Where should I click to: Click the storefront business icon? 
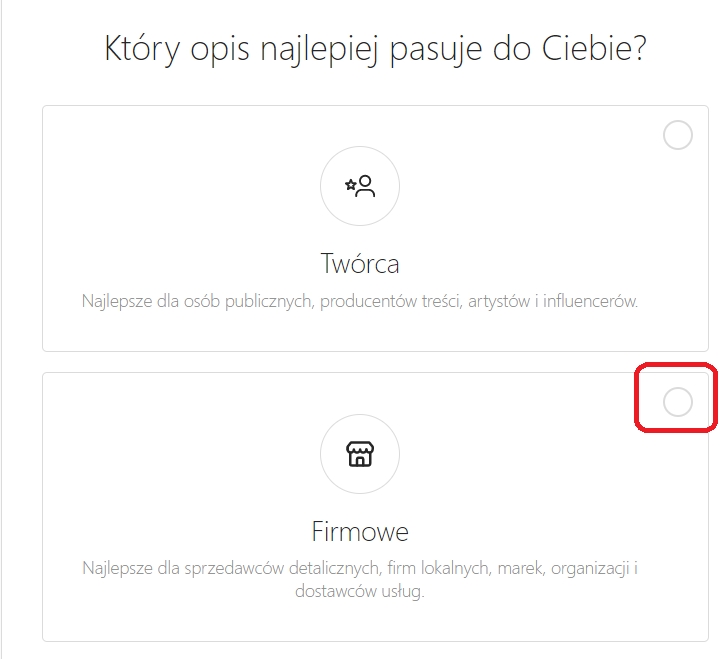pyautogui.click(x=360, y=454)
